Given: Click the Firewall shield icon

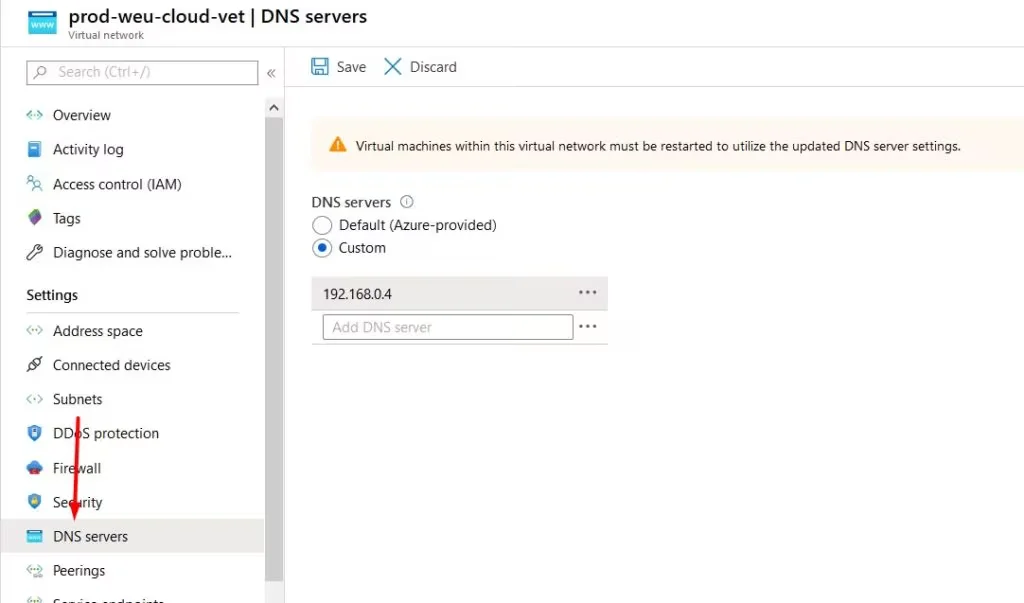Looking at the screenshot, I should pos(34,468).
